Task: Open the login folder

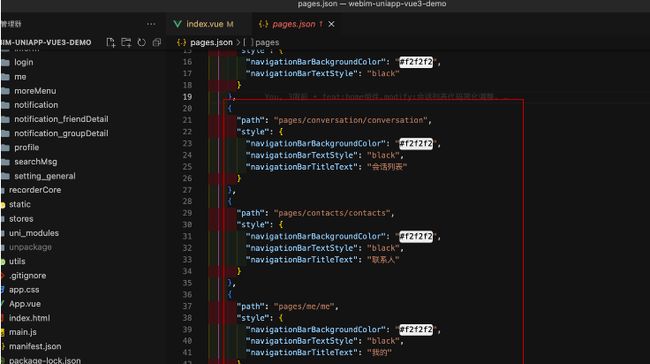Action: 24,62
